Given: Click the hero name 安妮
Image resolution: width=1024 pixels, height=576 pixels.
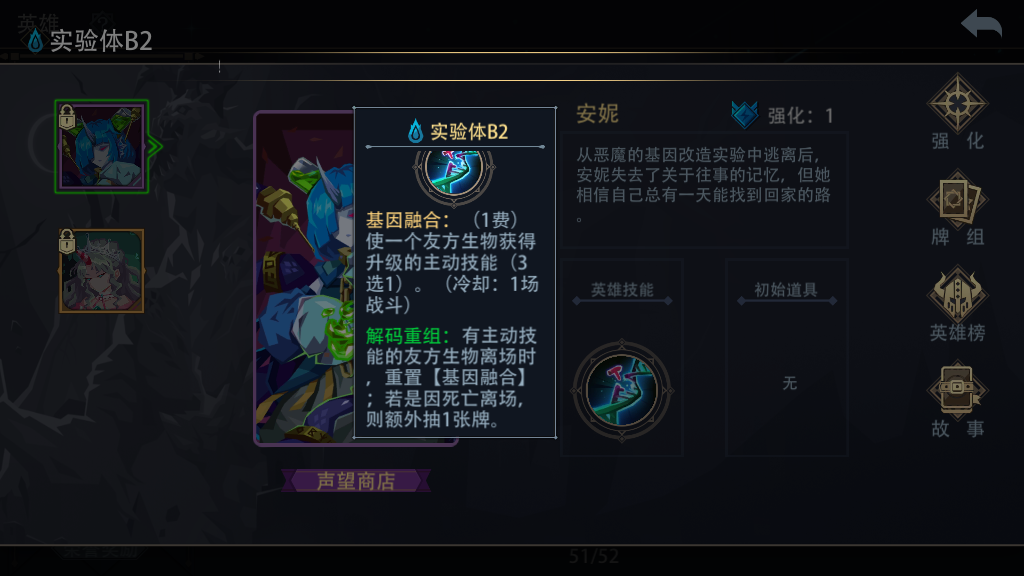Looking at the screenshot, I should [597, 114].
